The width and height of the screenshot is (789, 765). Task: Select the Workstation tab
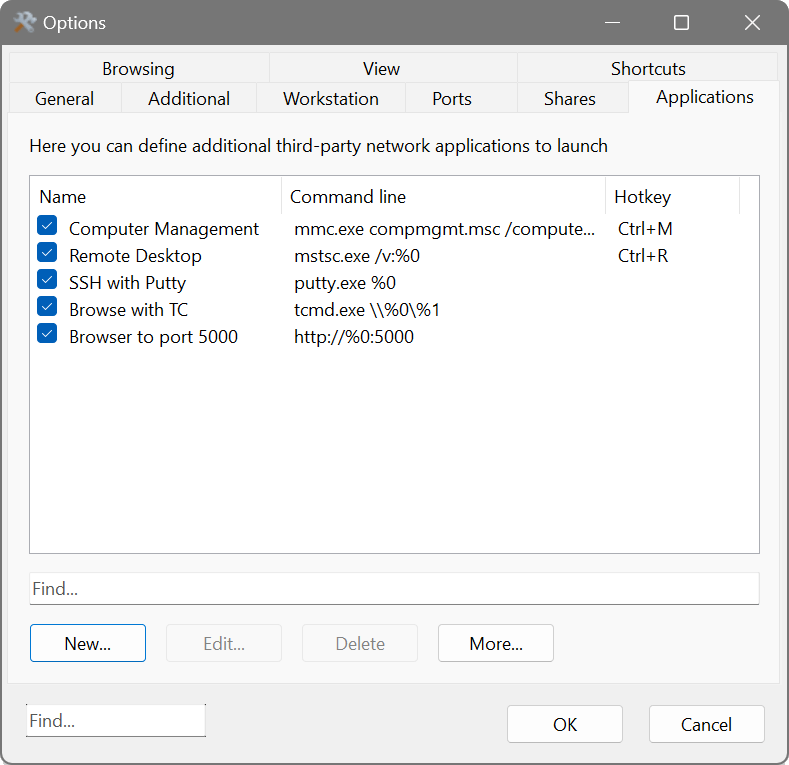coord(330,99)
